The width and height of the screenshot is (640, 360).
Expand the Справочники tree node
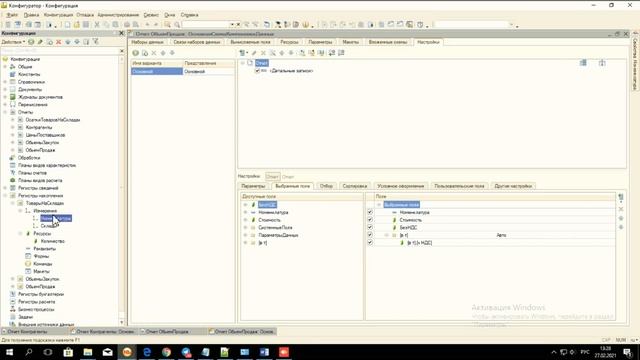5,82
